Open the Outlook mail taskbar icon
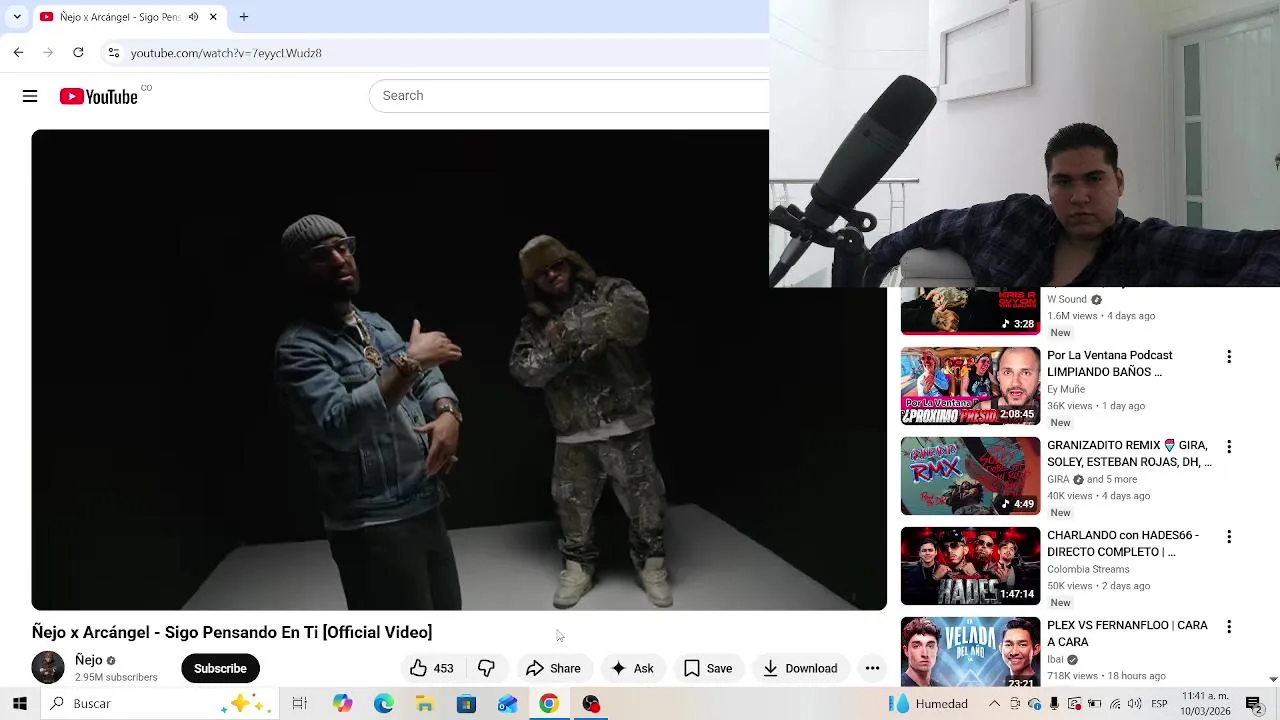 507,704
